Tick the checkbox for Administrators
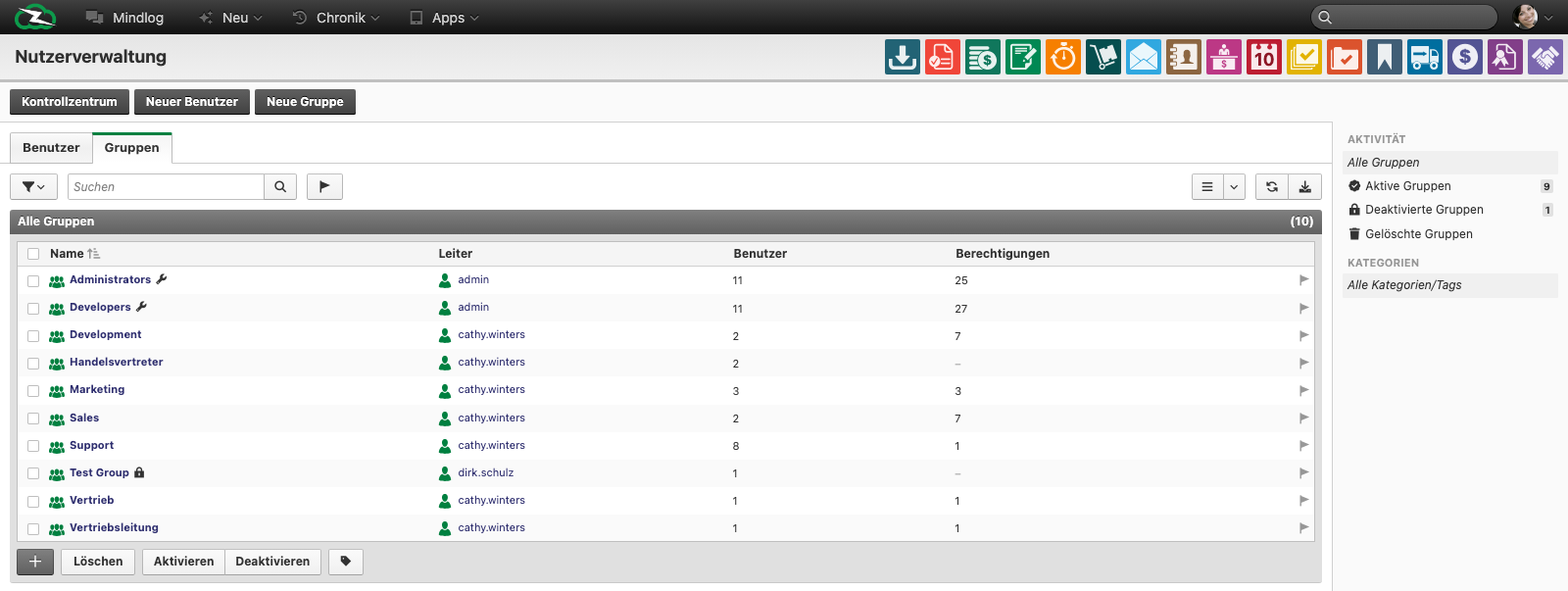The image size is (1568, 591). (33, 281)
